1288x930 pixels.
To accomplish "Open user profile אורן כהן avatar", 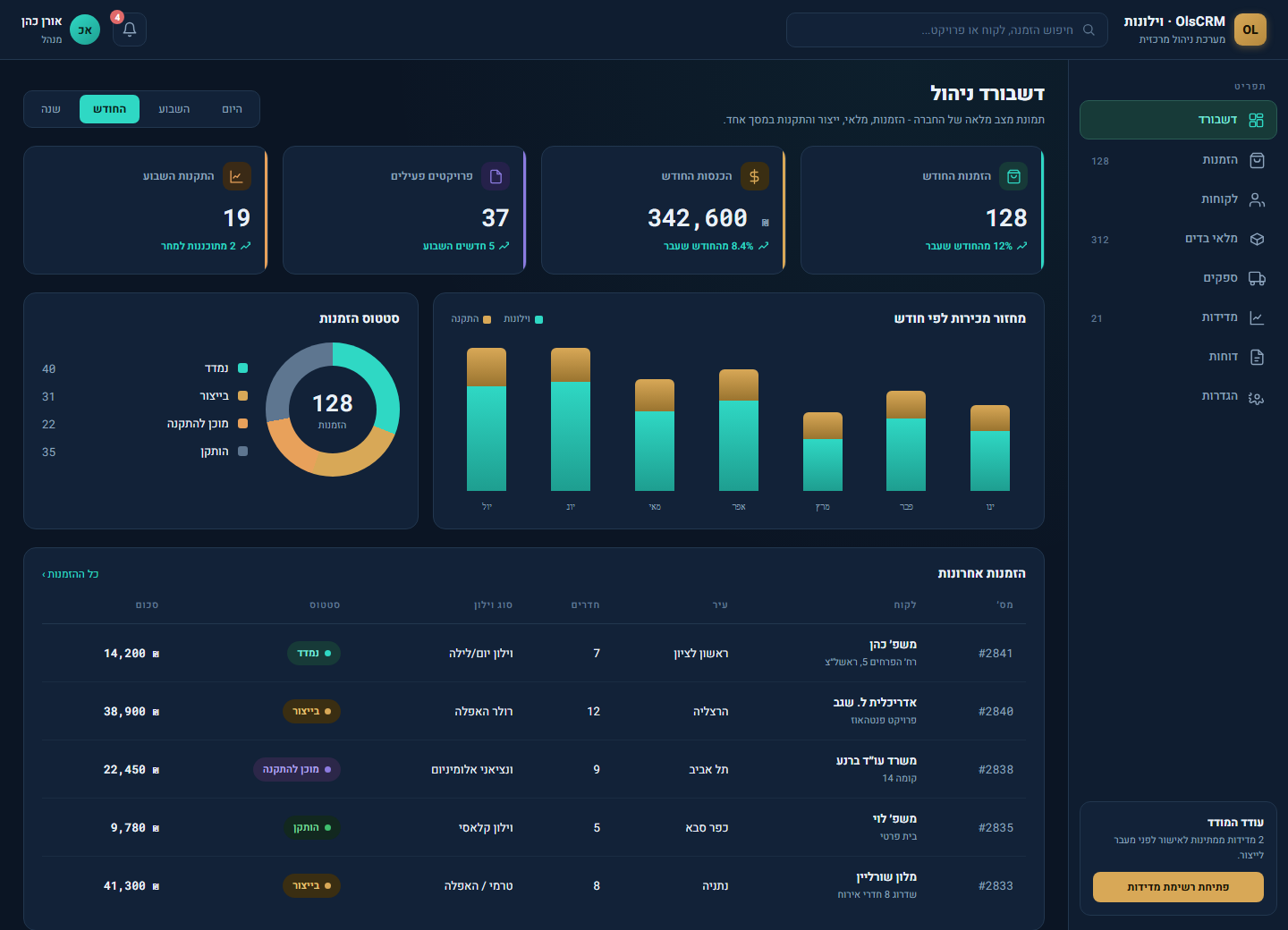I will point(85,30).
